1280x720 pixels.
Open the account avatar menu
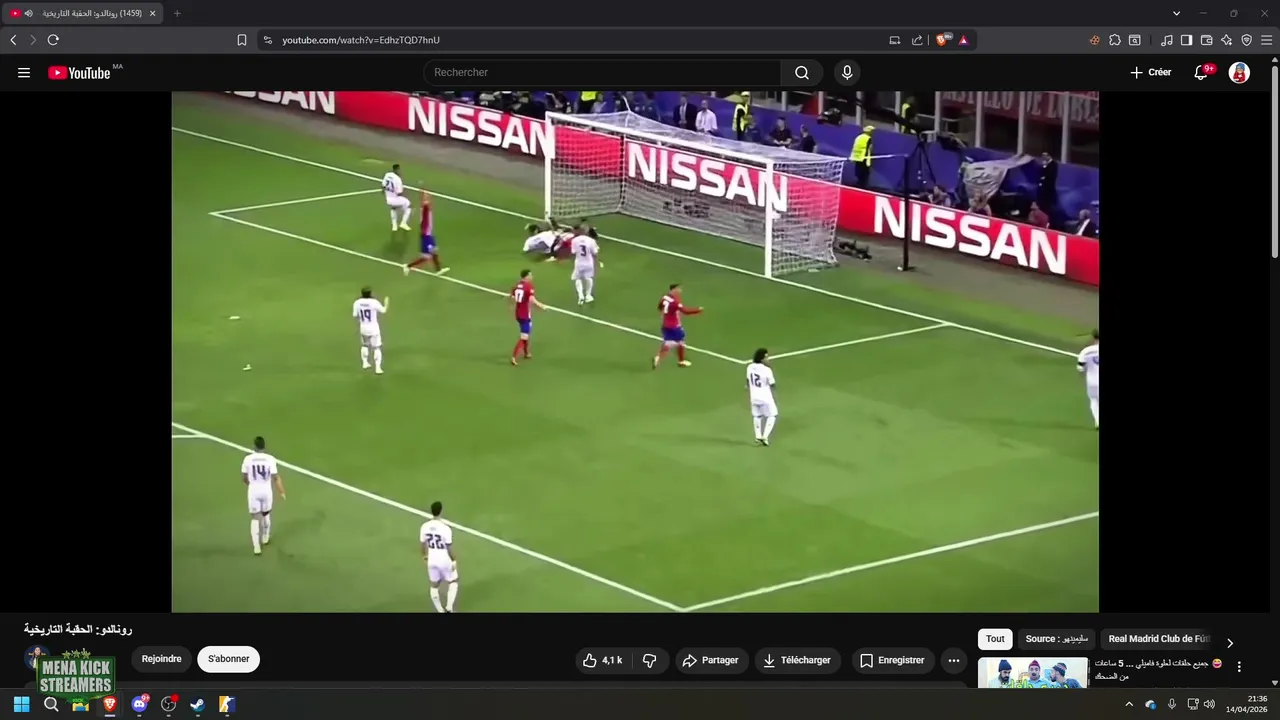point(1239,73)
